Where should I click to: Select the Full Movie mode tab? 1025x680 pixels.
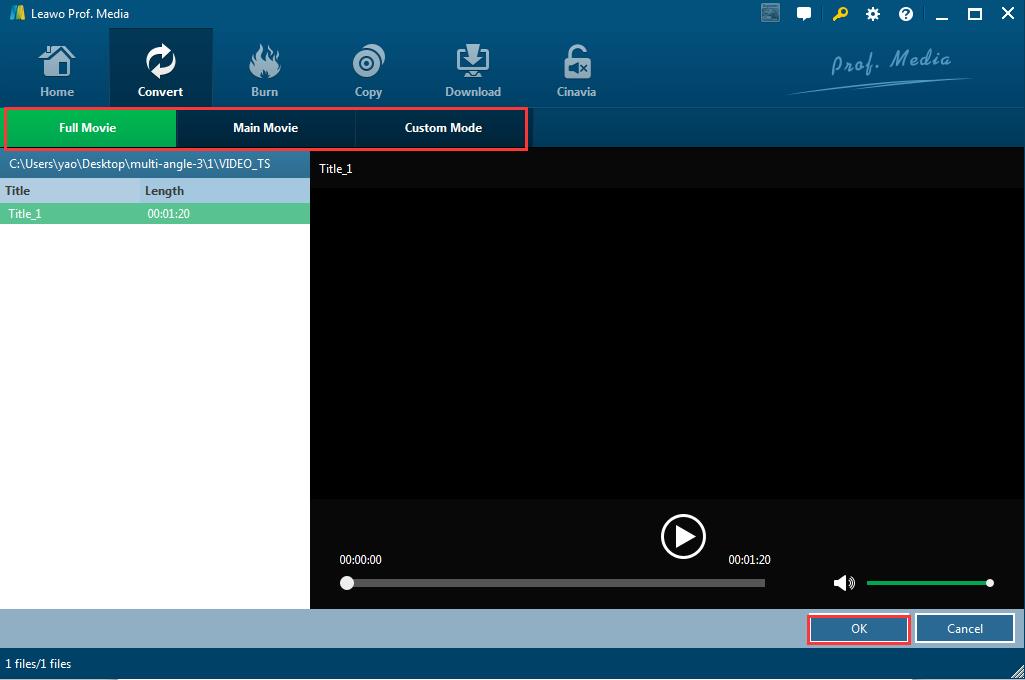point(88,128)
